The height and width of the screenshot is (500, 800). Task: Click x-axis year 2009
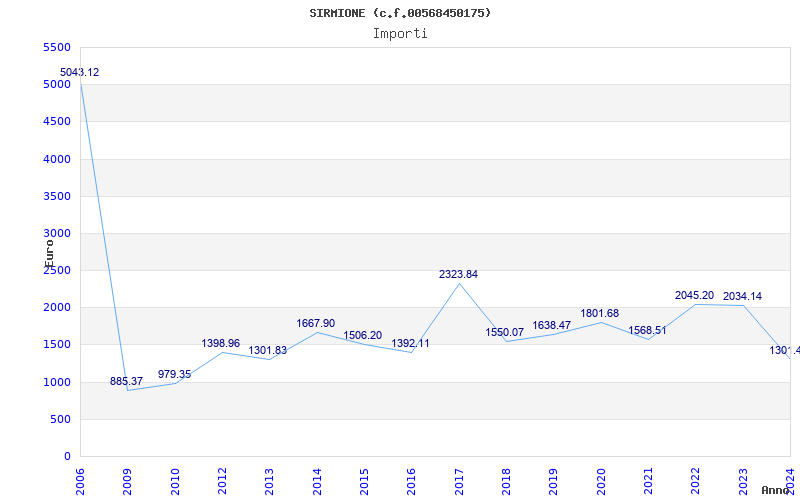click(x=128, y=482)
